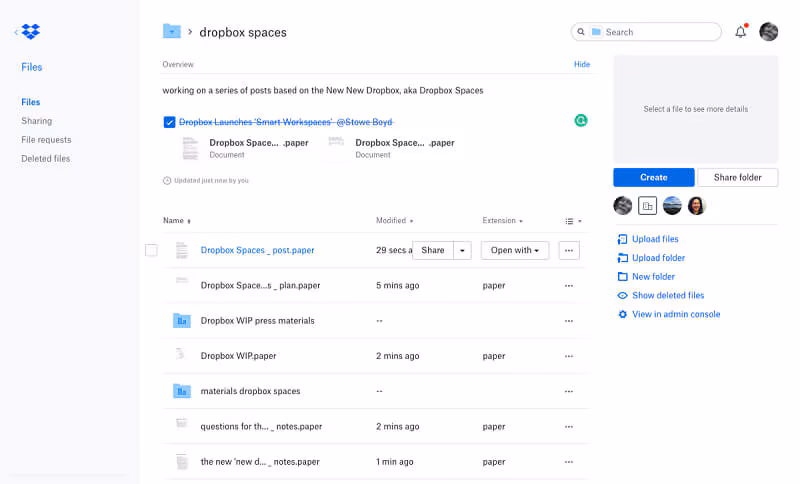Hide the Overview section
The height and width of the screenshot is (484, 800).
(582, 64)
